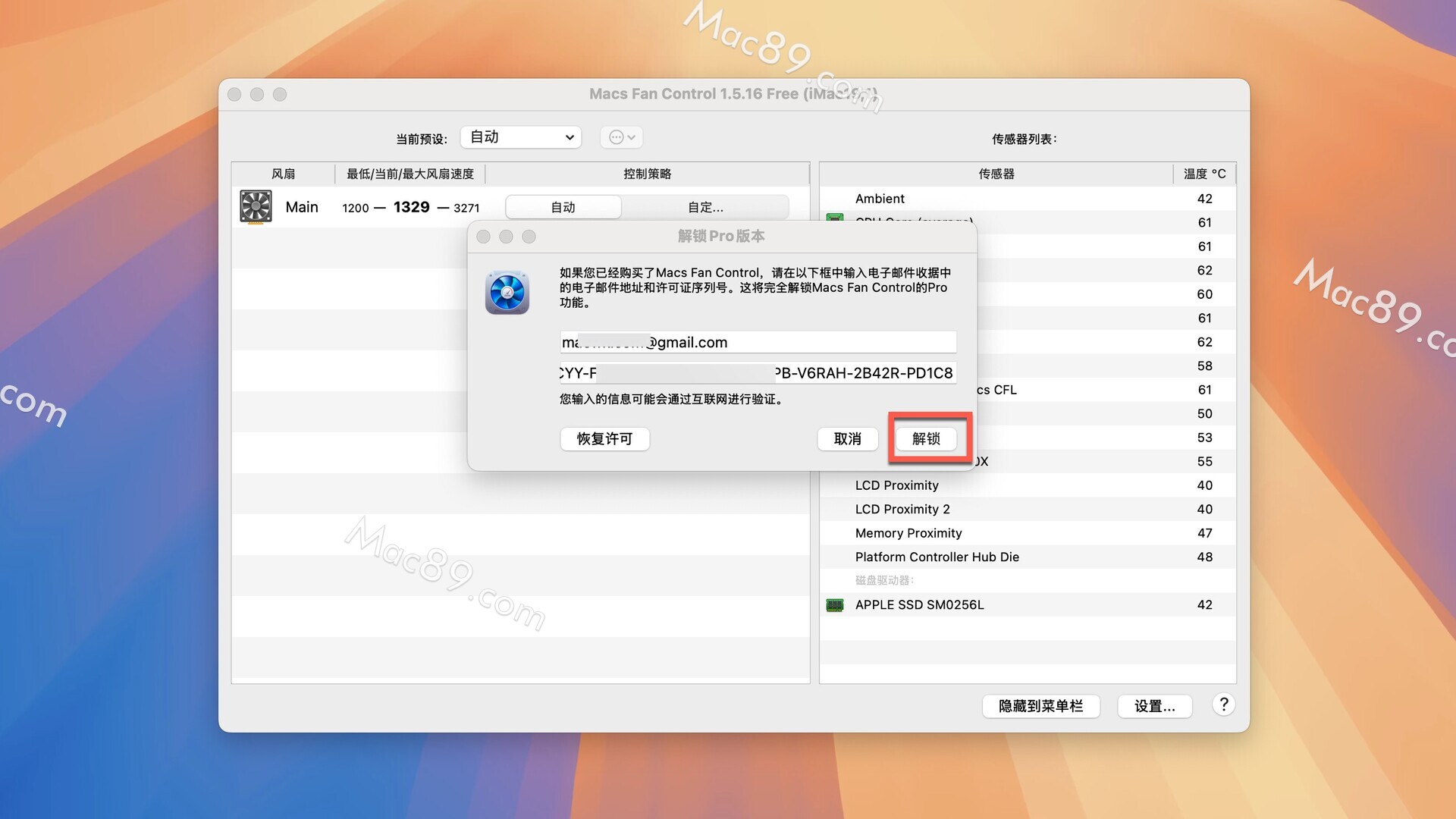
Task: Select 自动 control for Main fan
Action: (563, 207)
